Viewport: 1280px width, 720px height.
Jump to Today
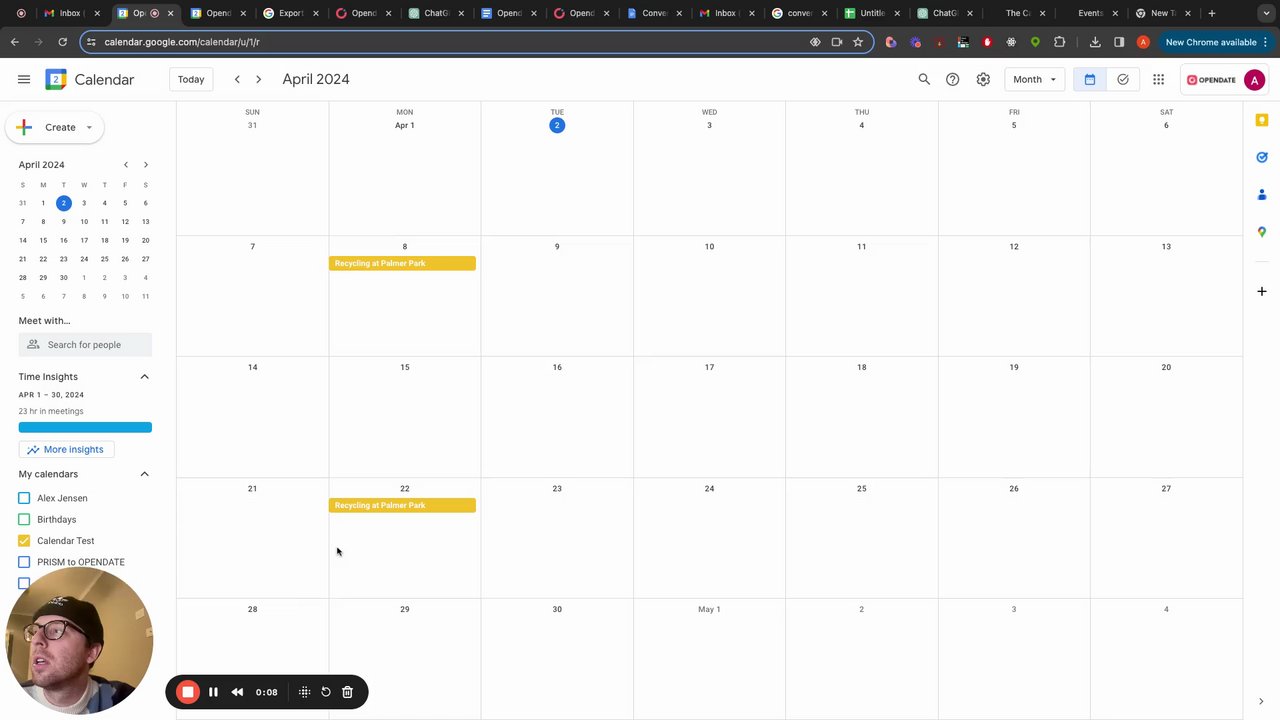(191, 79)
